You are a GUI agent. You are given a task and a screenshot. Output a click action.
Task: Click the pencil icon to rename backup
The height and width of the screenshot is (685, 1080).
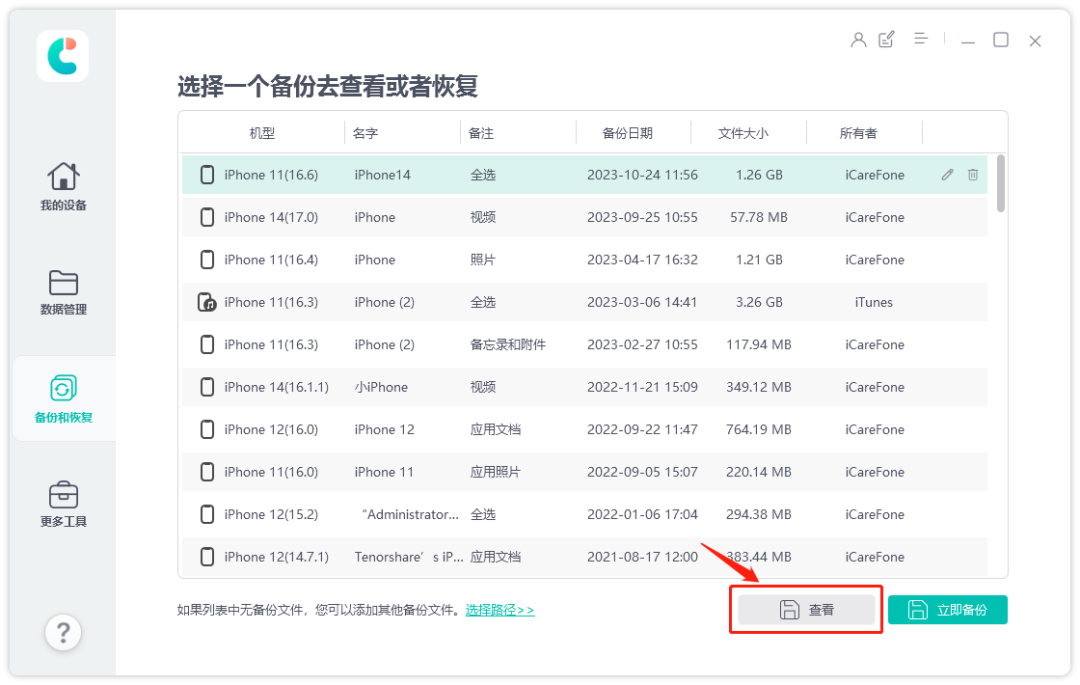[947, 175]
